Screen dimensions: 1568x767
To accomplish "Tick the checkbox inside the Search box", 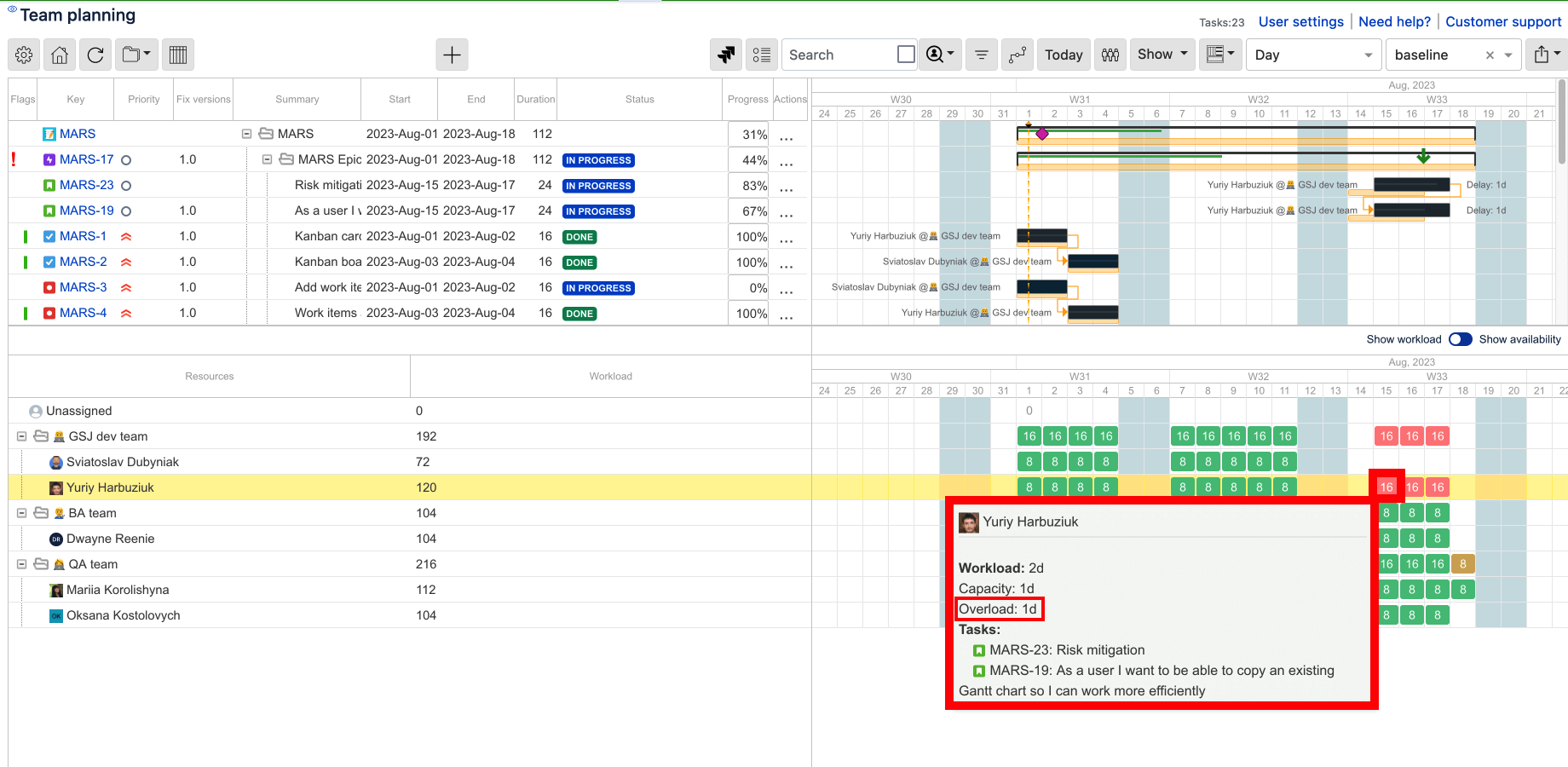I will [x=906, y=55].
